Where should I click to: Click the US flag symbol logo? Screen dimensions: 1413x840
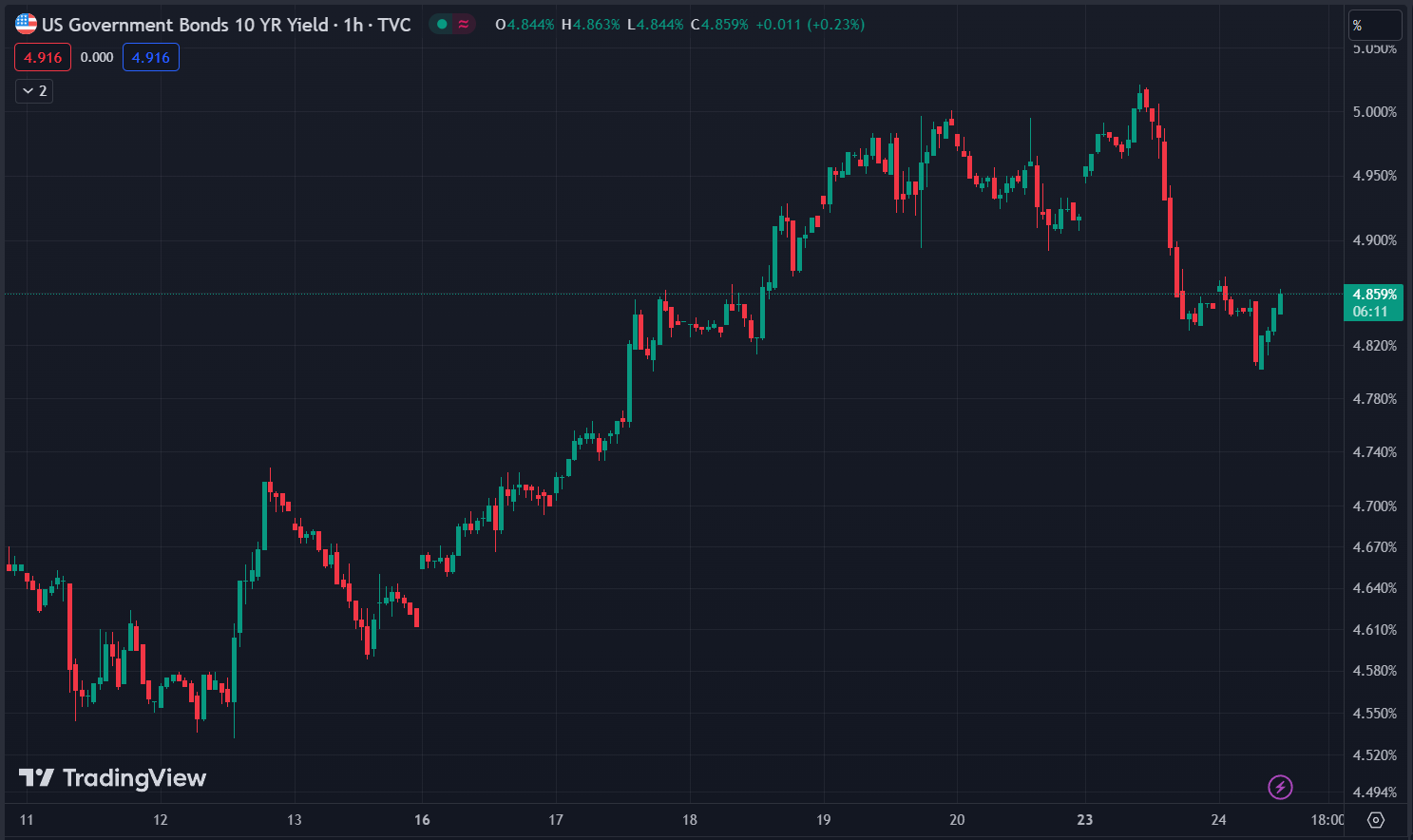[x=26, y=25]
